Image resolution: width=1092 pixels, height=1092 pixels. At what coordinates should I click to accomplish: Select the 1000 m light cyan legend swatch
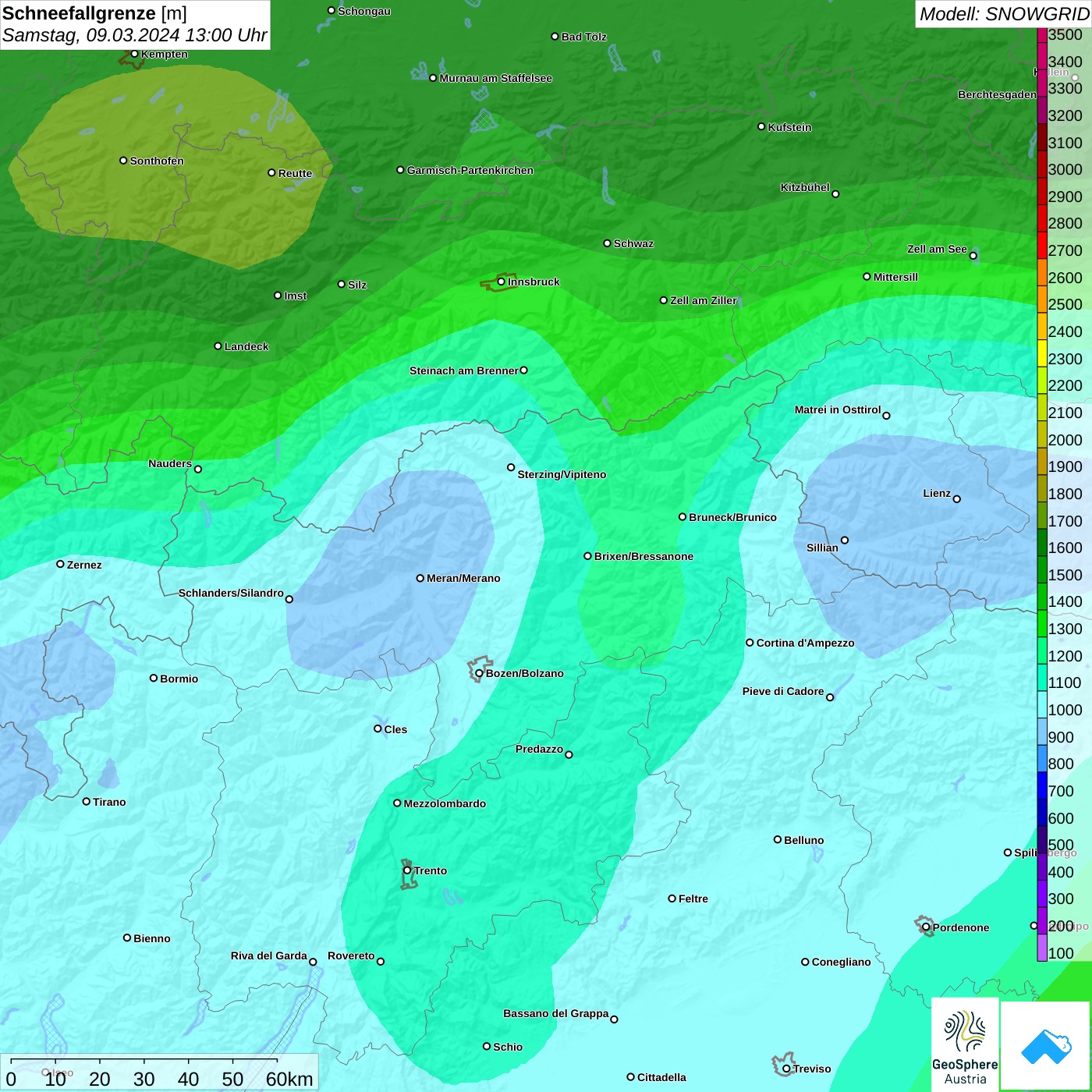(x=1042, y=704)
